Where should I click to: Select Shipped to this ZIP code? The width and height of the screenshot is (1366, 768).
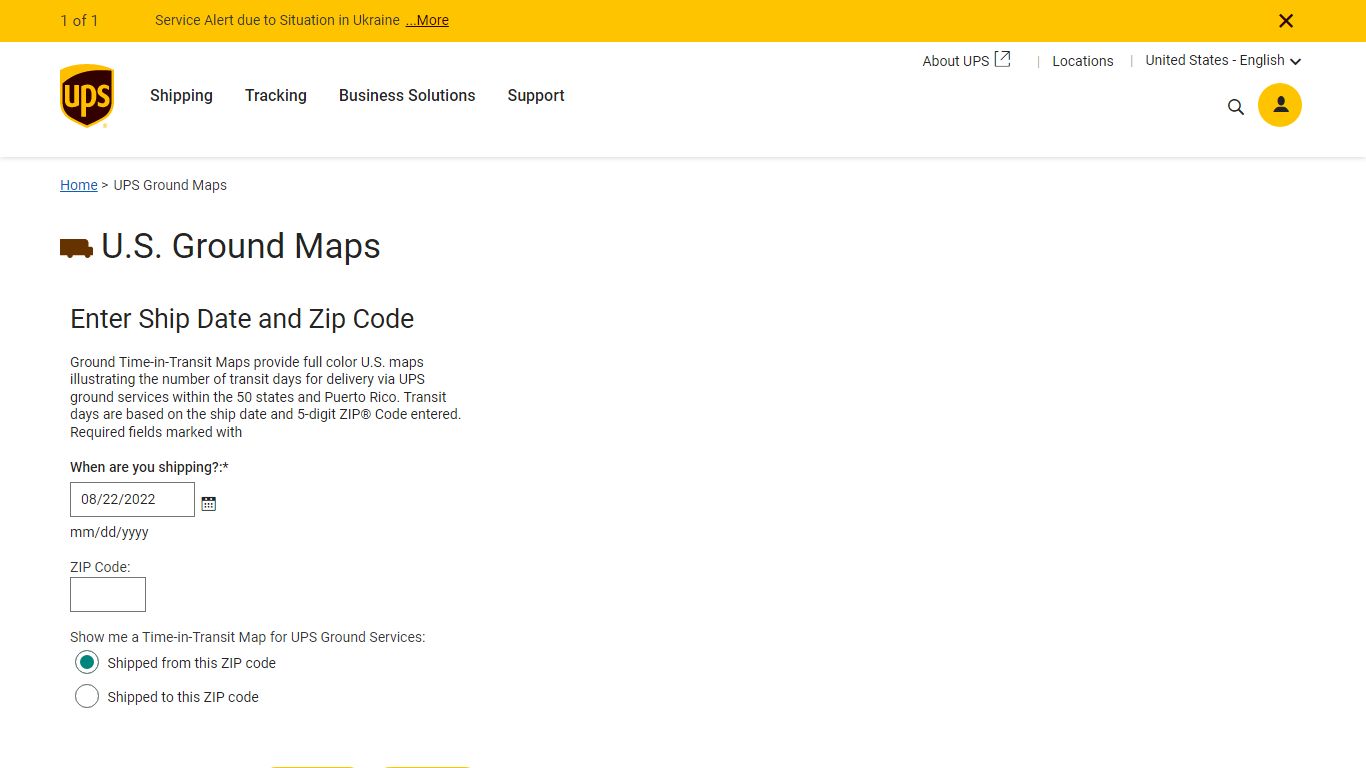[87, 696]
